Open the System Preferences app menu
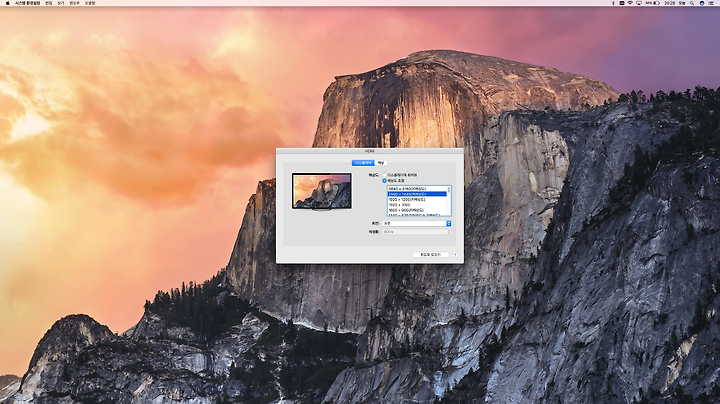This screenshot has height=404, width=720. (27, 3)
